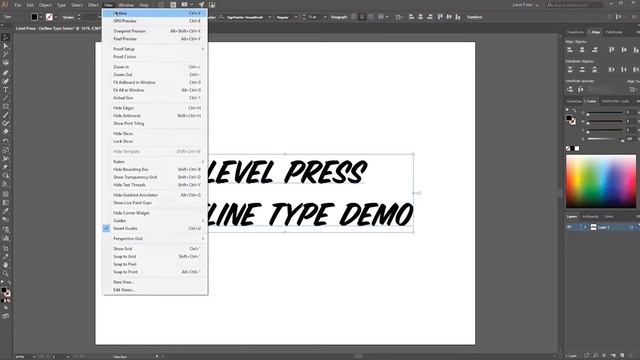Toggle Hide Artboards option
Screen dimensions: 640x360
click(x=155, y=116)
